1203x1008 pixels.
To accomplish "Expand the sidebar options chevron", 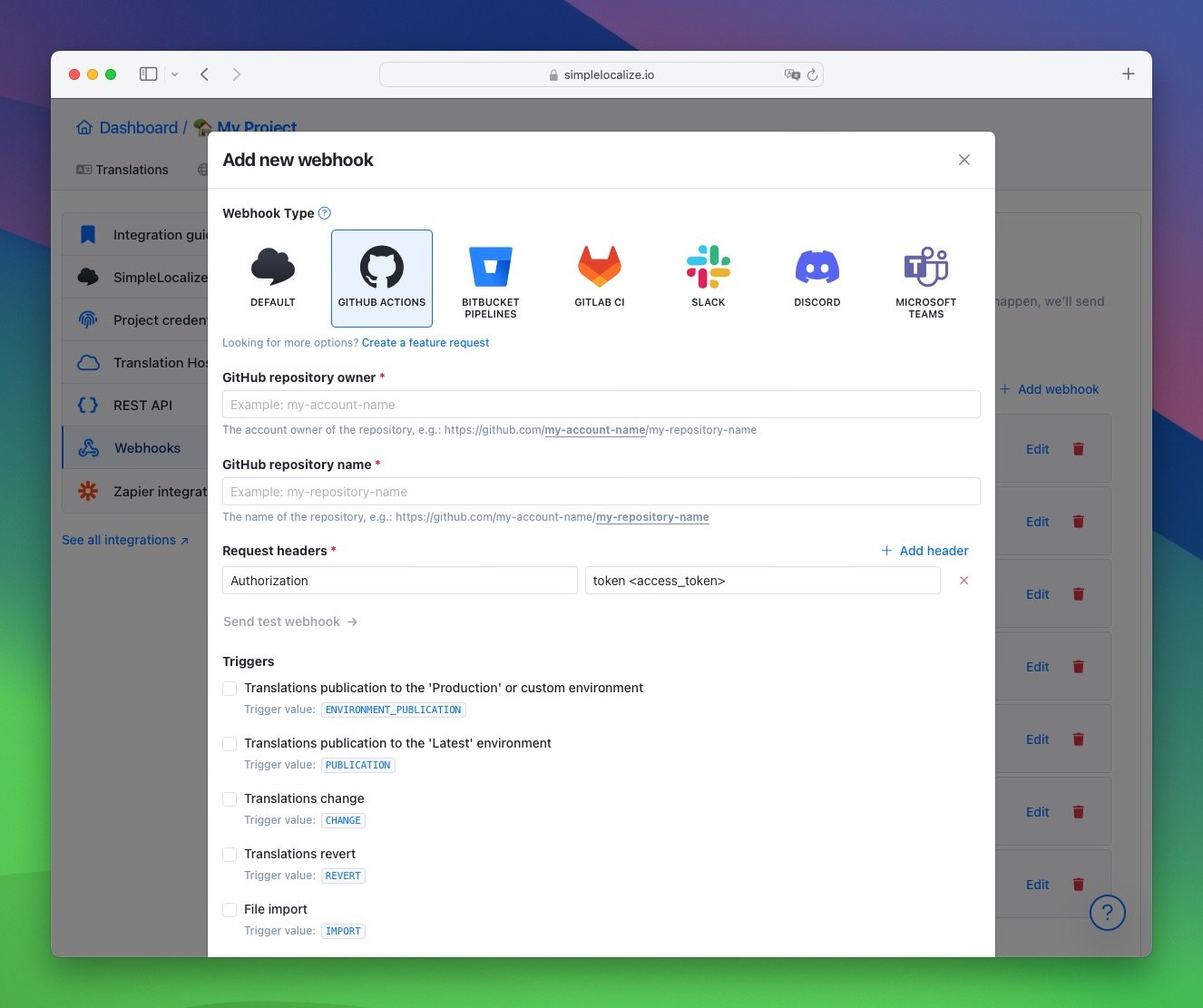I will (175, 74).
